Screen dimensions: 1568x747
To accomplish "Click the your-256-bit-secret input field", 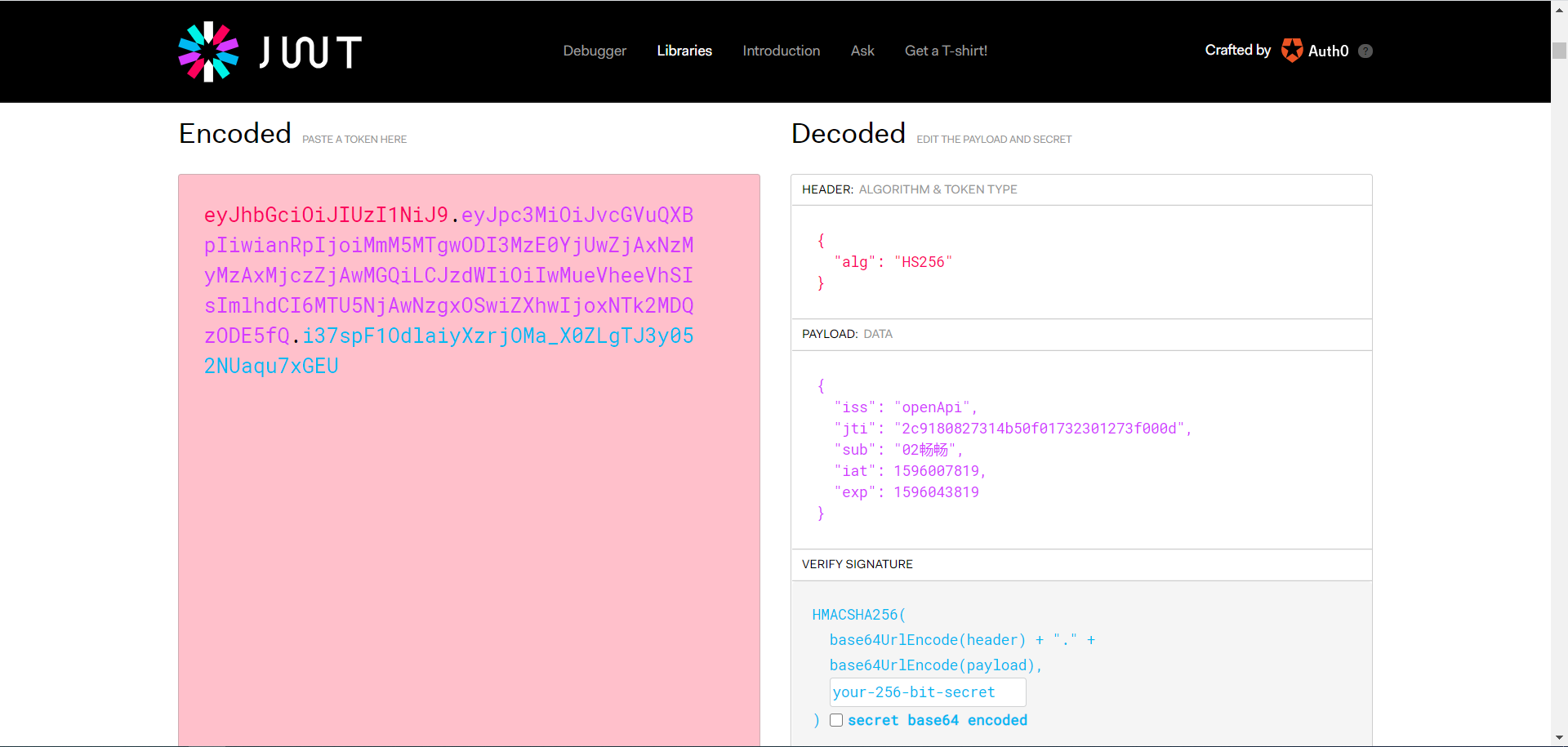I will [x=928, y=692].
